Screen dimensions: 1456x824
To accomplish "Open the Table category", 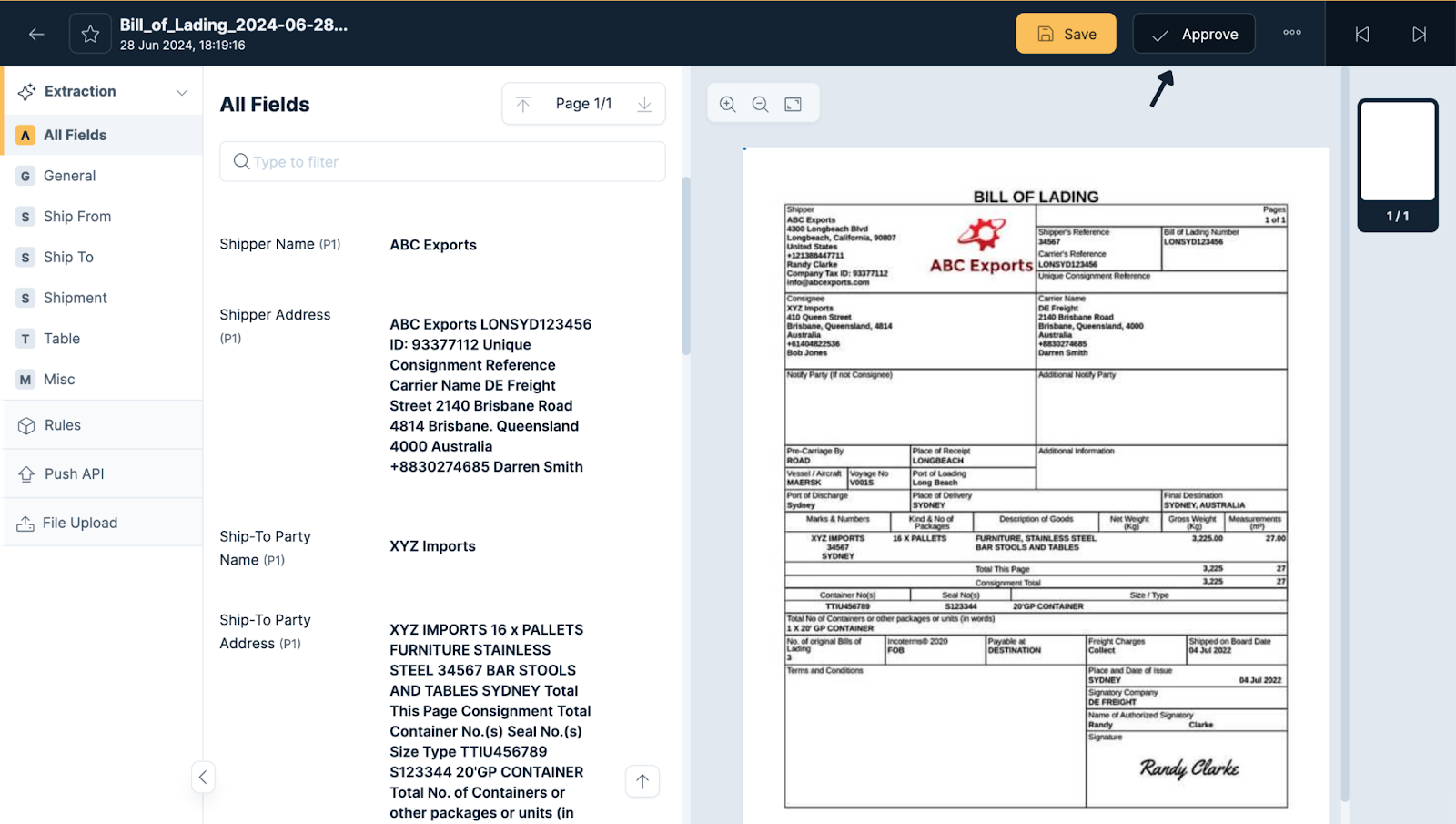I will pyautogui.click(x=103, y=339).
